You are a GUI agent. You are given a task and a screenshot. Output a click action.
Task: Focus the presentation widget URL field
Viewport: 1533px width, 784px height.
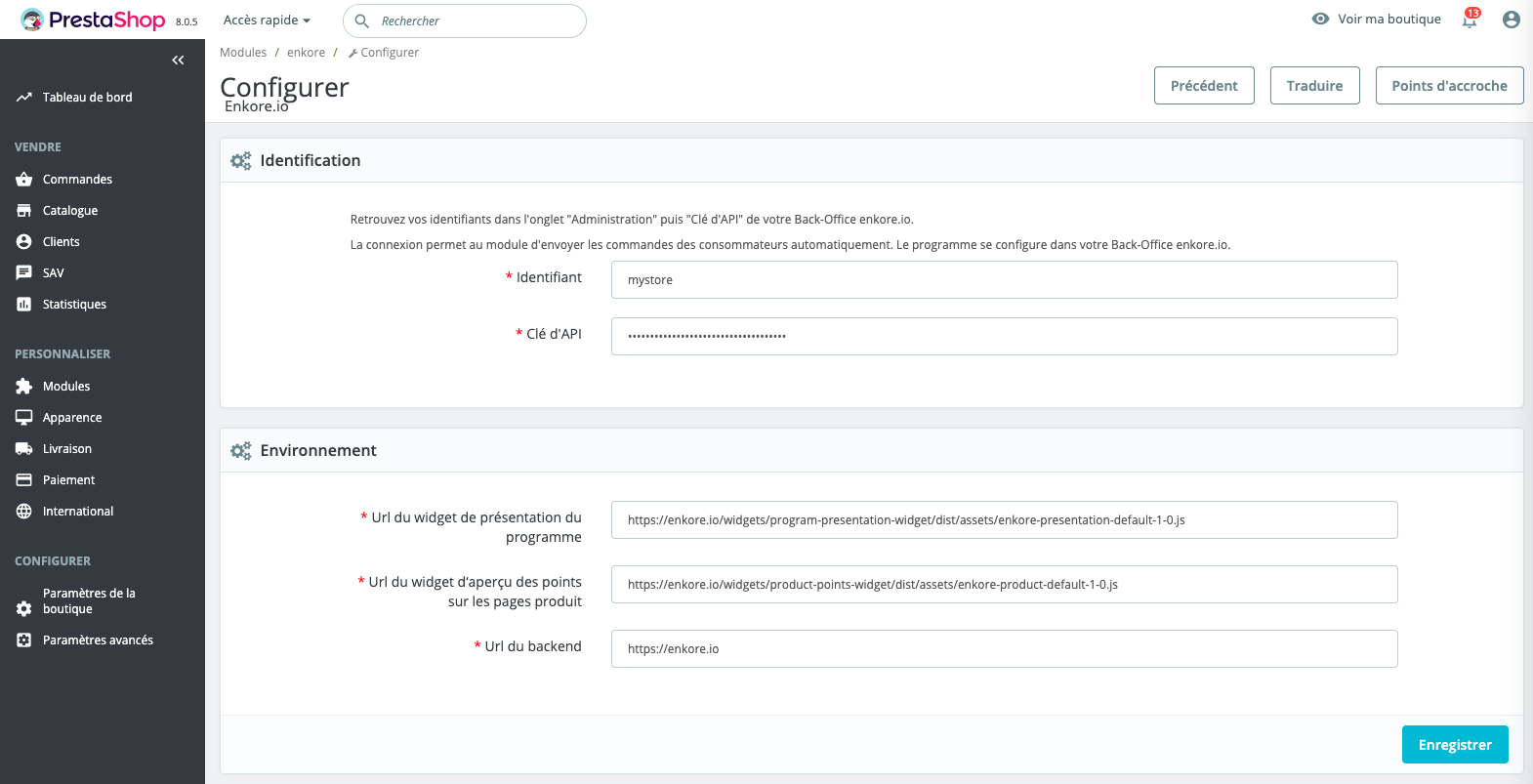coord(1004,520)
